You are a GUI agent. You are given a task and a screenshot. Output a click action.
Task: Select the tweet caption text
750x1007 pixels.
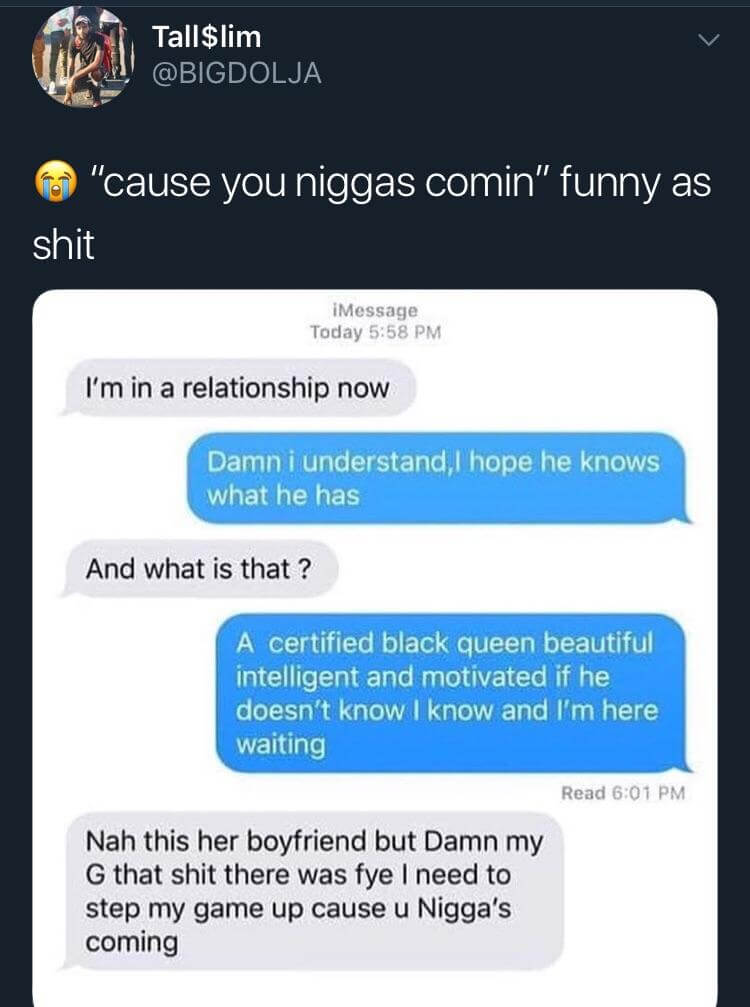tap(372, 213)
